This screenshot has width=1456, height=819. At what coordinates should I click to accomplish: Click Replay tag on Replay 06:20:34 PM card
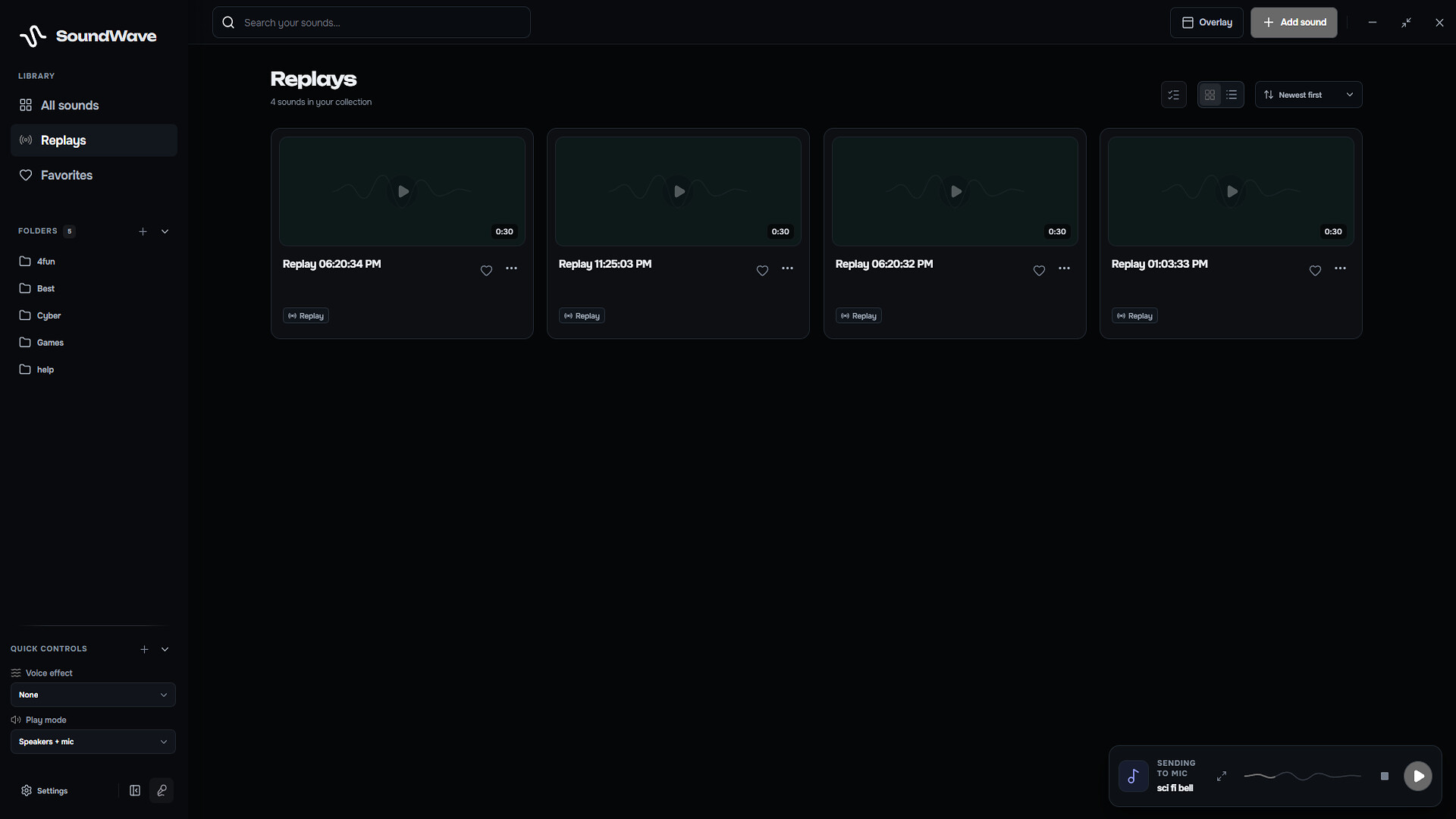coord(306,316)
